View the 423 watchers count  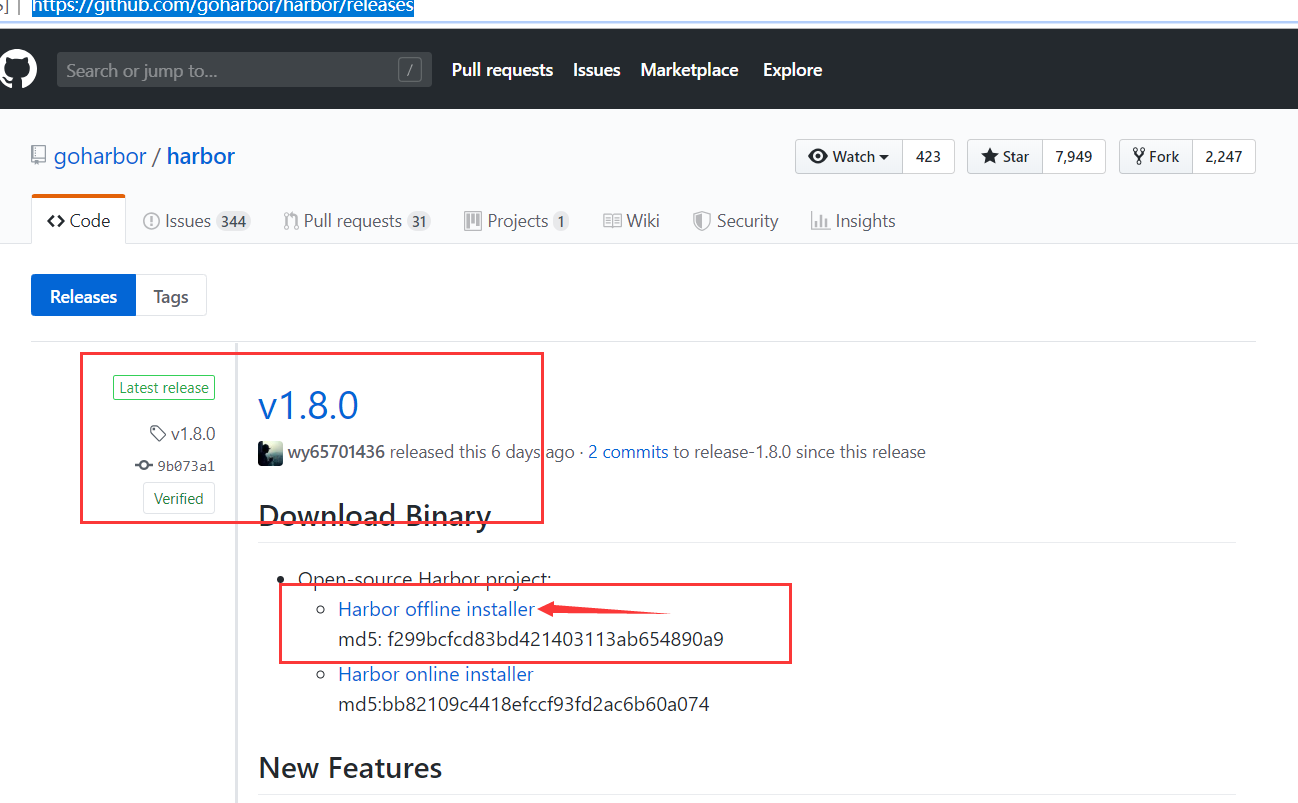pos(928,157)
